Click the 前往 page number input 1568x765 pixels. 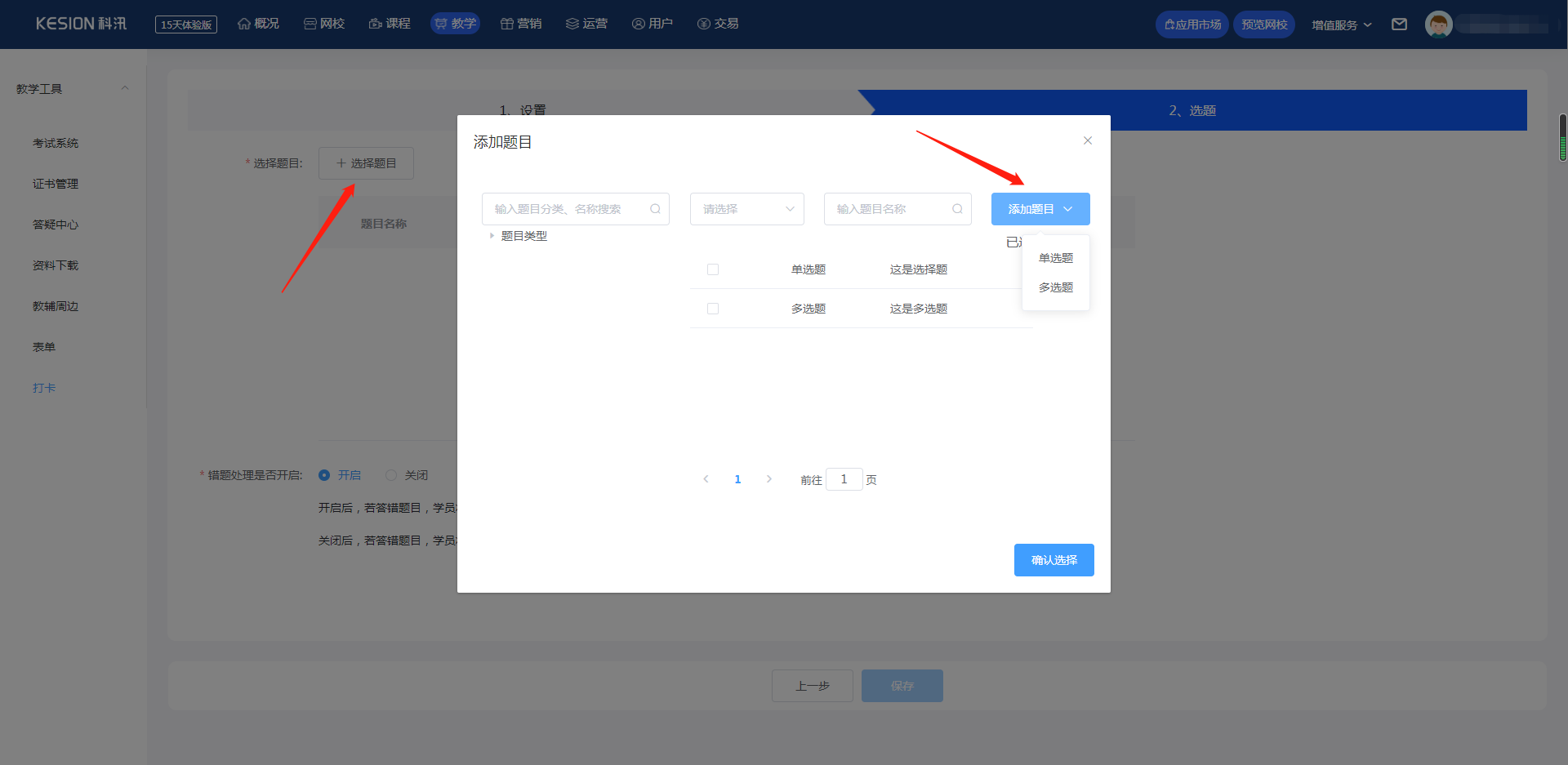coord(844,479)
